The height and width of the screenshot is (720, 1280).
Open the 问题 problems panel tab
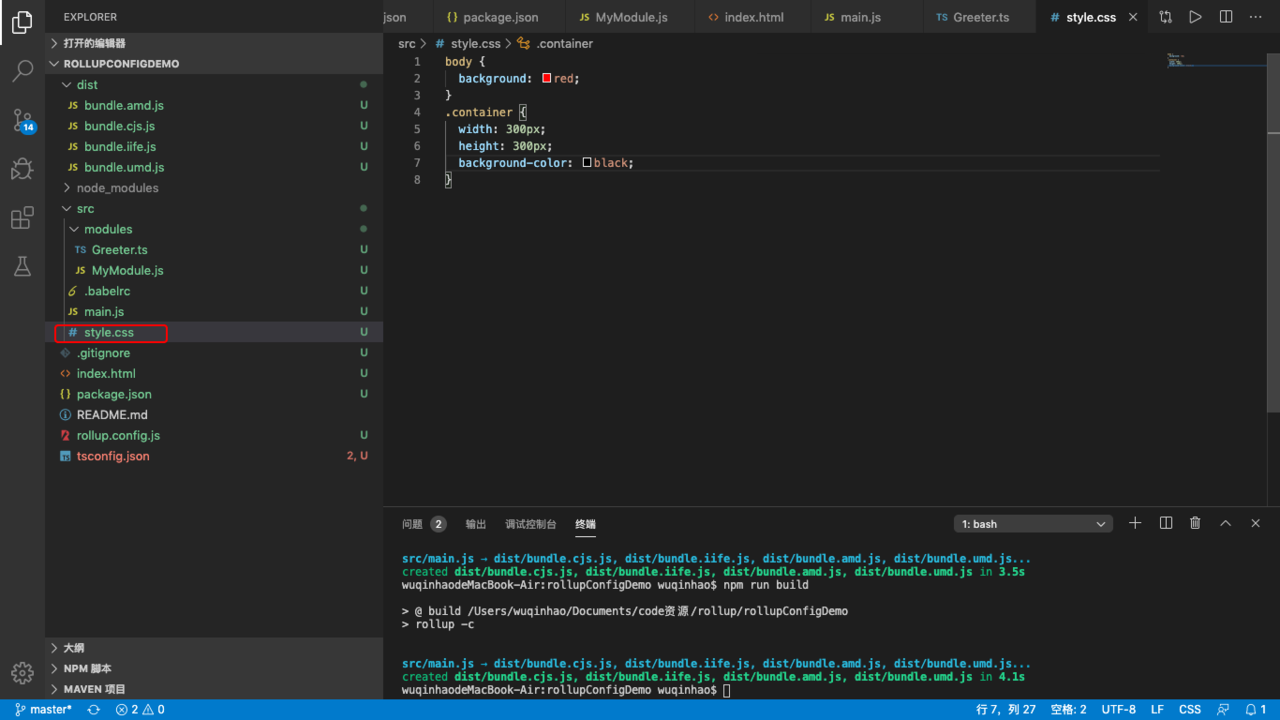pyautogui.click(x=423, y=524)
